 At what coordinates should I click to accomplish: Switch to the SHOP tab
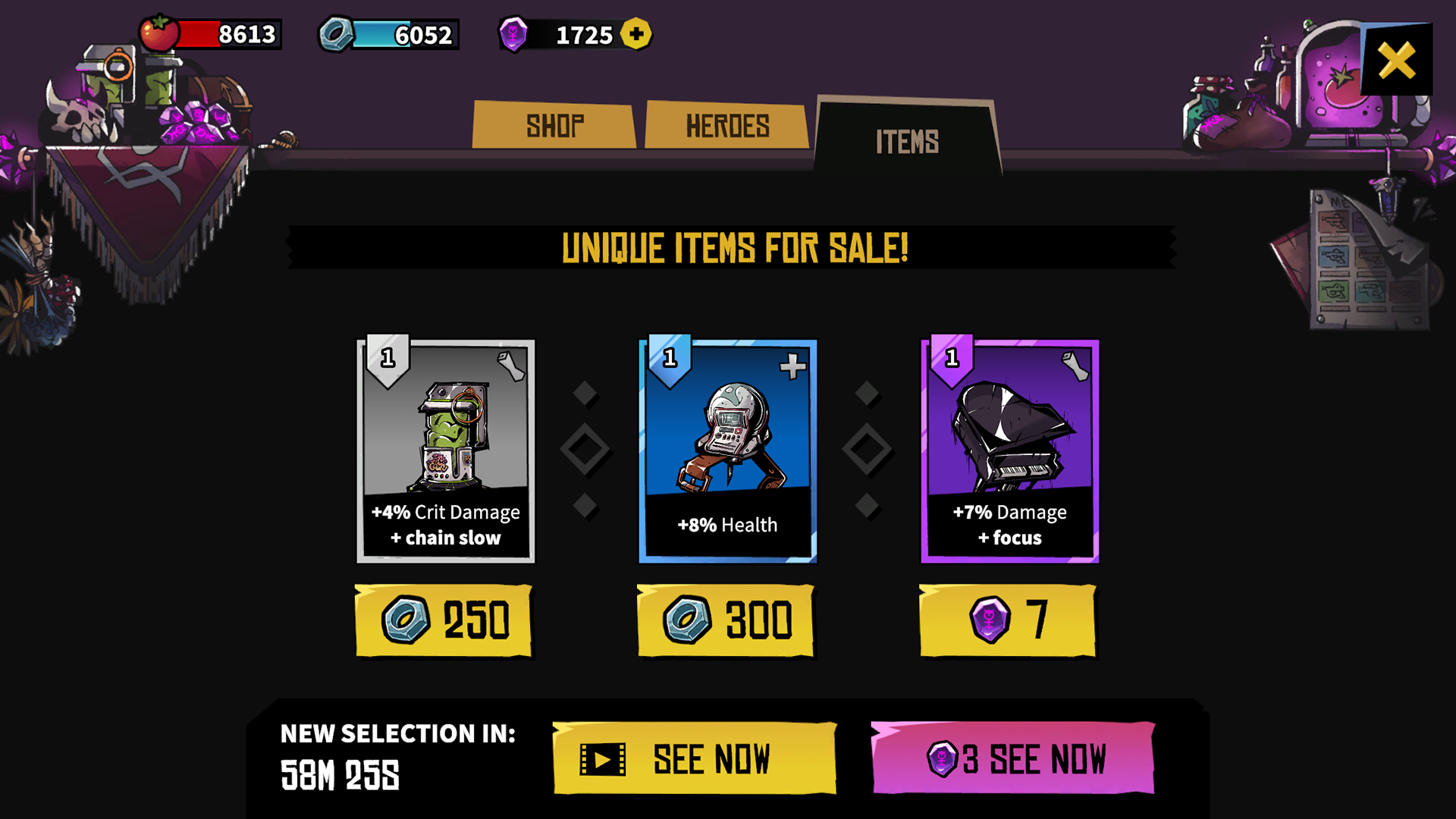554,125
